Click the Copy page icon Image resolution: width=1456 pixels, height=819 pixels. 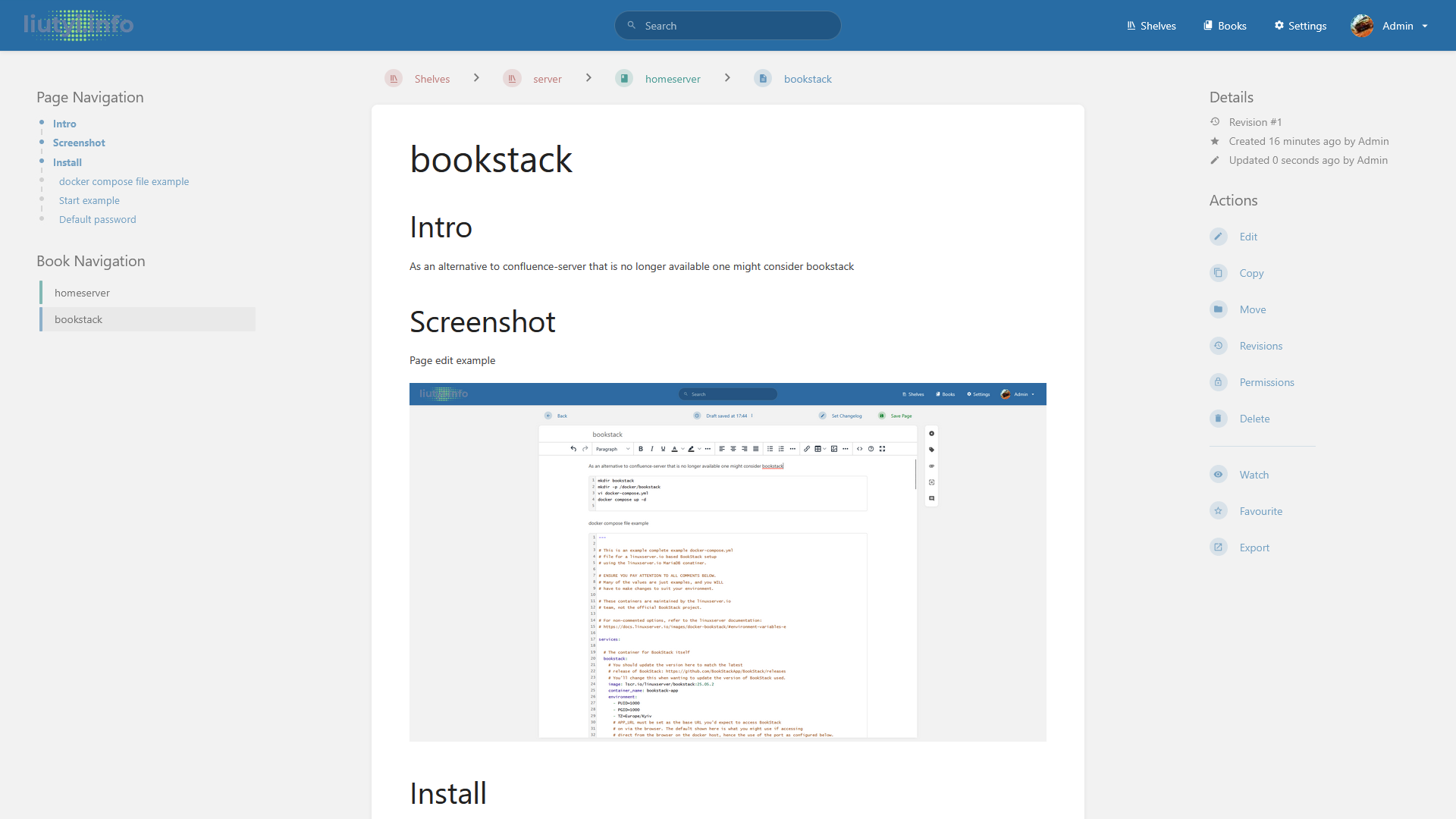(x=1218, y=273)
